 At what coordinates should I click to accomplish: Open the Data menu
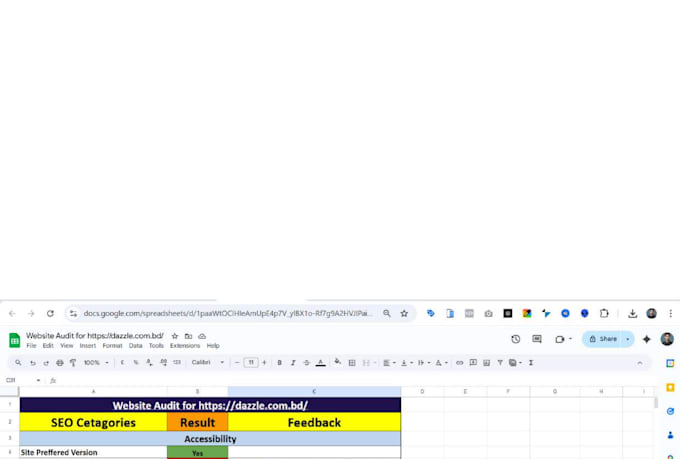click(x=135, y=346)
